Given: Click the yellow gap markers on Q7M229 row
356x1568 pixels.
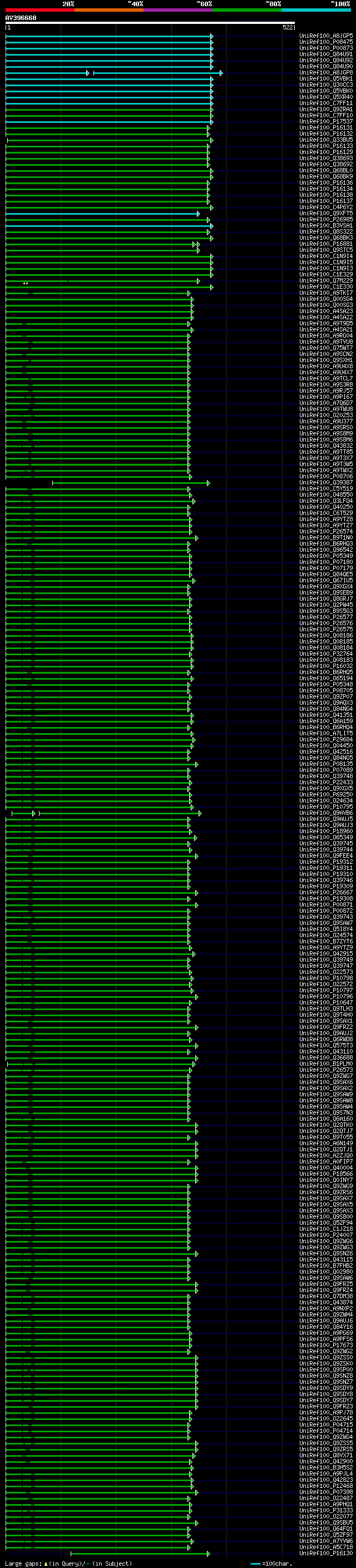Looking at the screenshot, I should click(25, 283).
